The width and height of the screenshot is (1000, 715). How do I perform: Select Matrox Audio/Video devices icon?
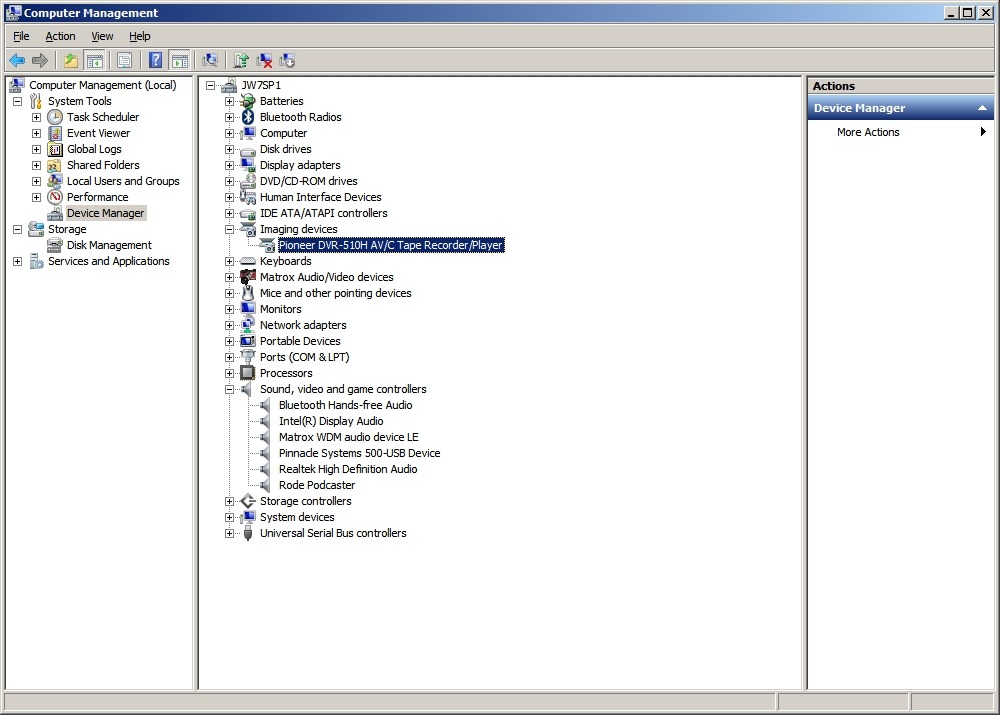(248, 277)
